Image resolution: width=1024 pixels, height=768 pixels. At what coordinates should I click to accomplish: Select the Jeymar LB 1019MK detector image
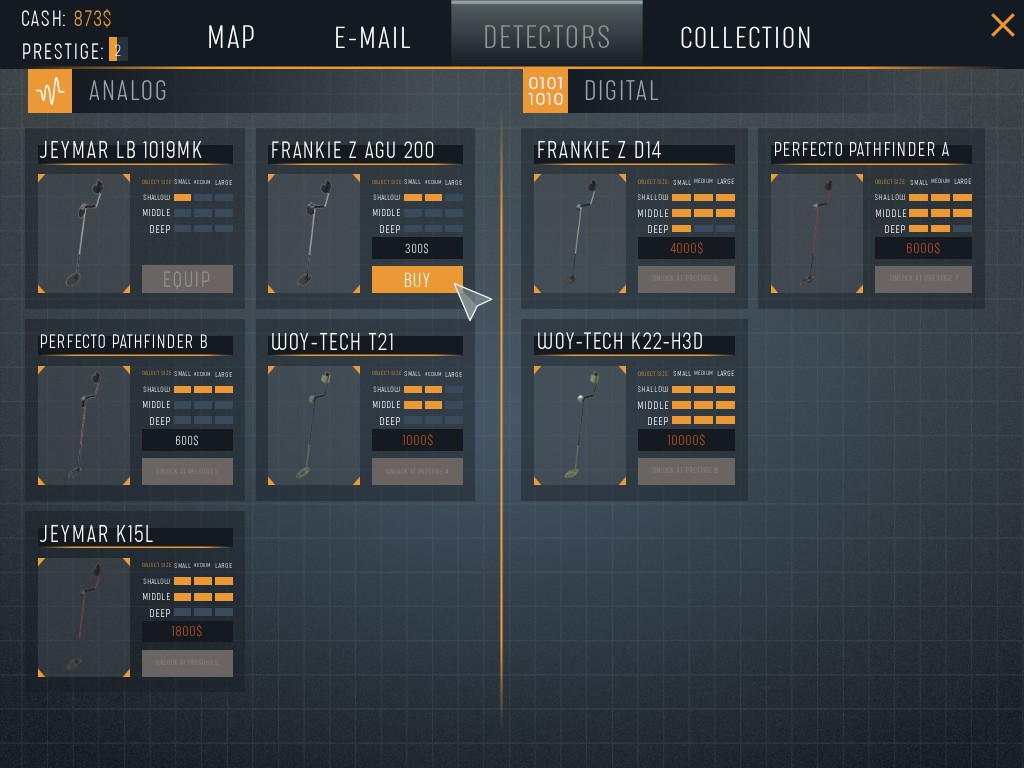(x=84, y=233)
